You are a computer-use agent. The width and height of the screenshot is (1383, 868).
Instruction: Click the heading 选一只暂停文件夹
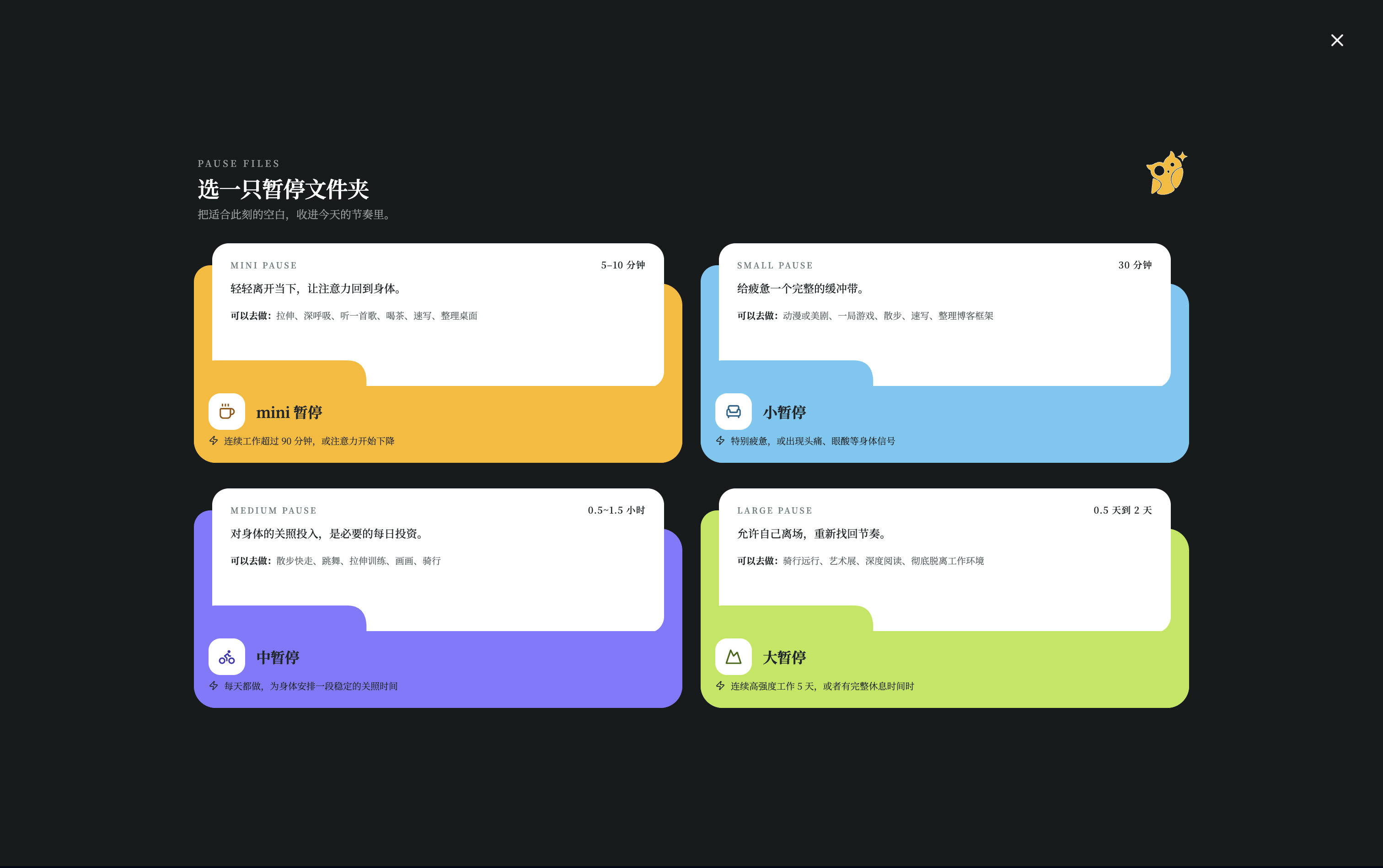pos(283,189)
